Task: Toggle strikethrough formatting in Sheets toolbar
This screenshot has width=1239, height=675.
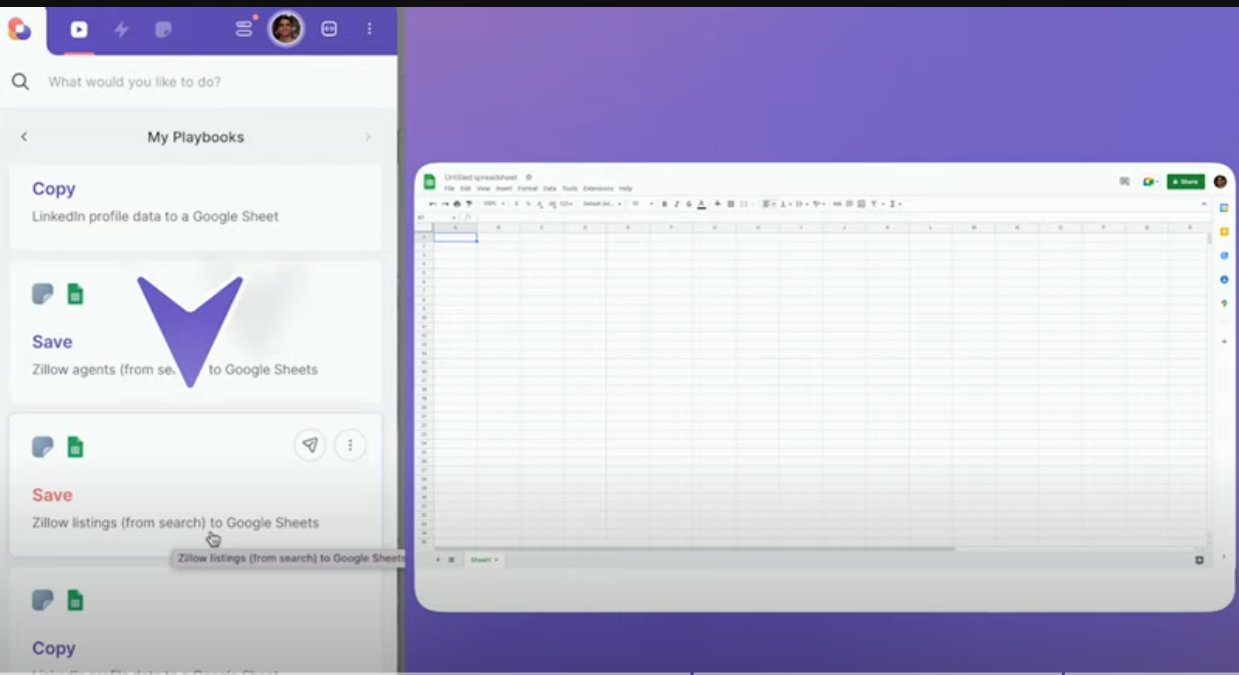Action: [x=689, y=204]
